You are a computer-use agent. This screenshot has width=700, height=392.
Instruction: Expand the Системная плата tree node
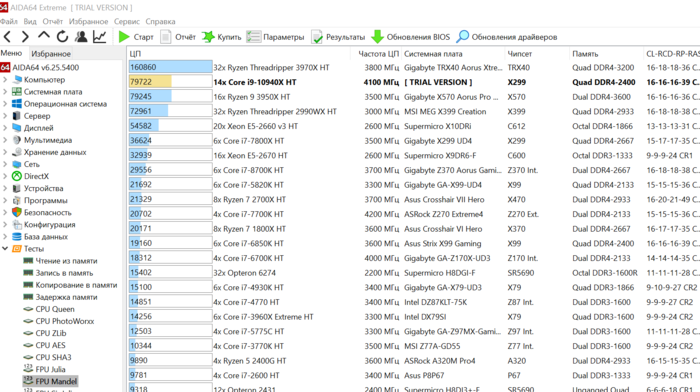5,92
